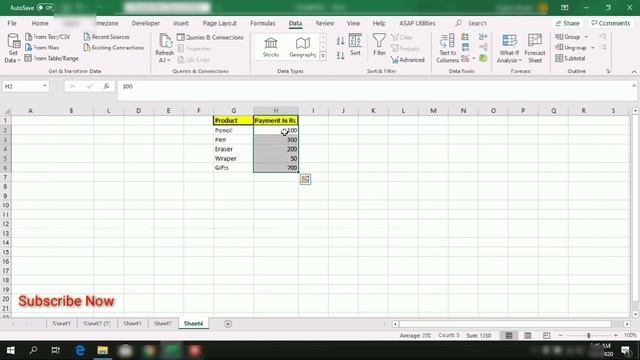Image resolution: width=640 pixels, height=360 pixels.
Task: Zoom in with plus button
Action: point(616,336)
